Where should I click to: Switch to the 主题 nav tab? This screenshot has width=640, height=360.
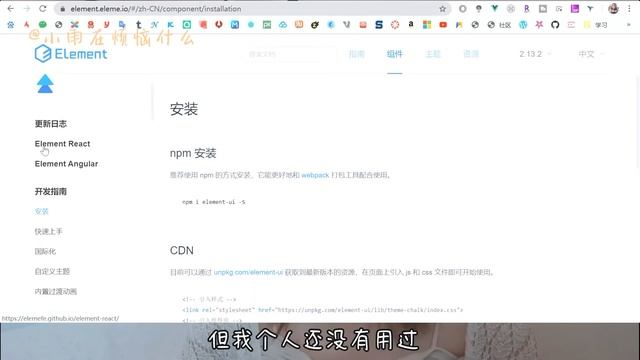tap(433, 54)
